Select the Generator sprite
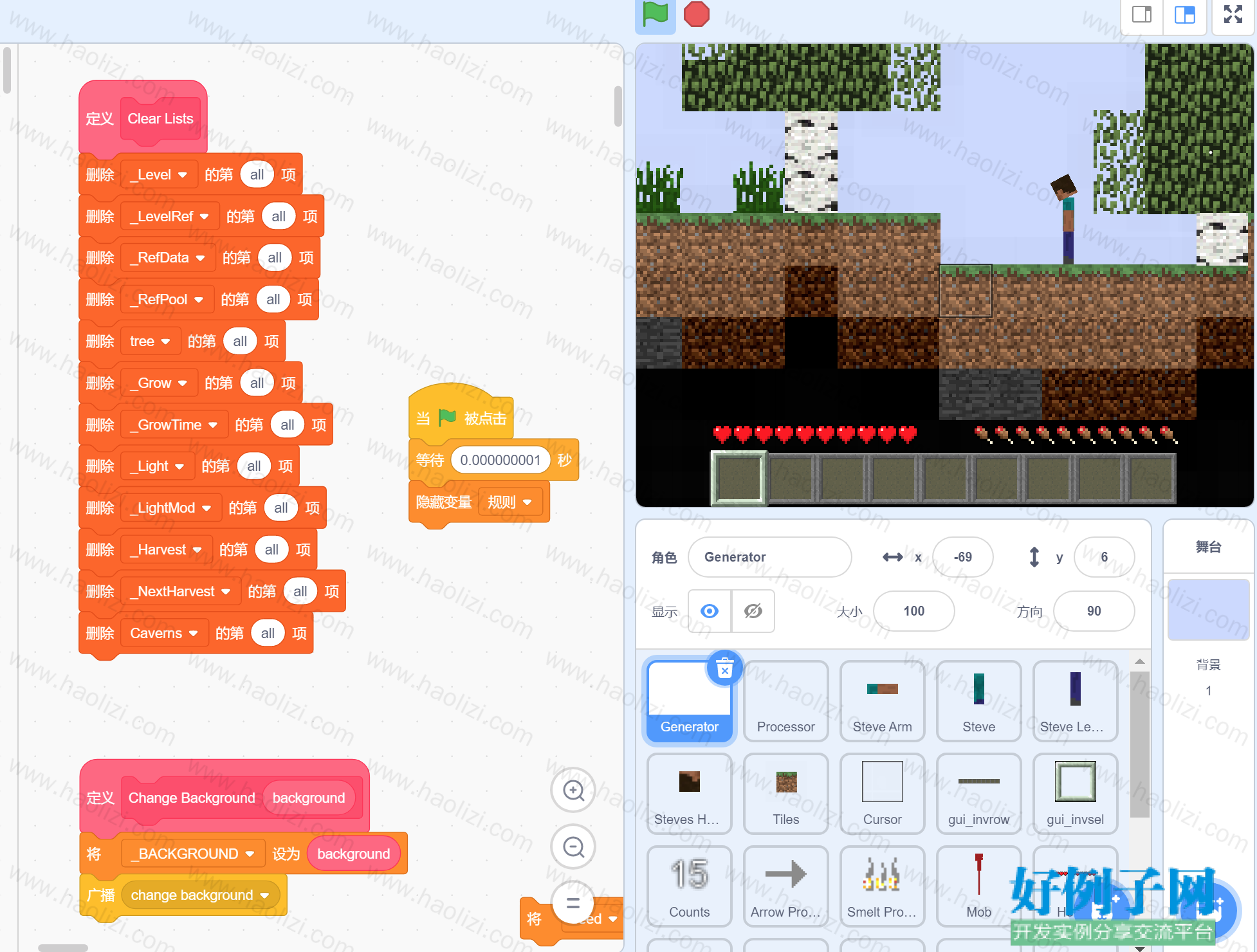 tap(689, 701)
